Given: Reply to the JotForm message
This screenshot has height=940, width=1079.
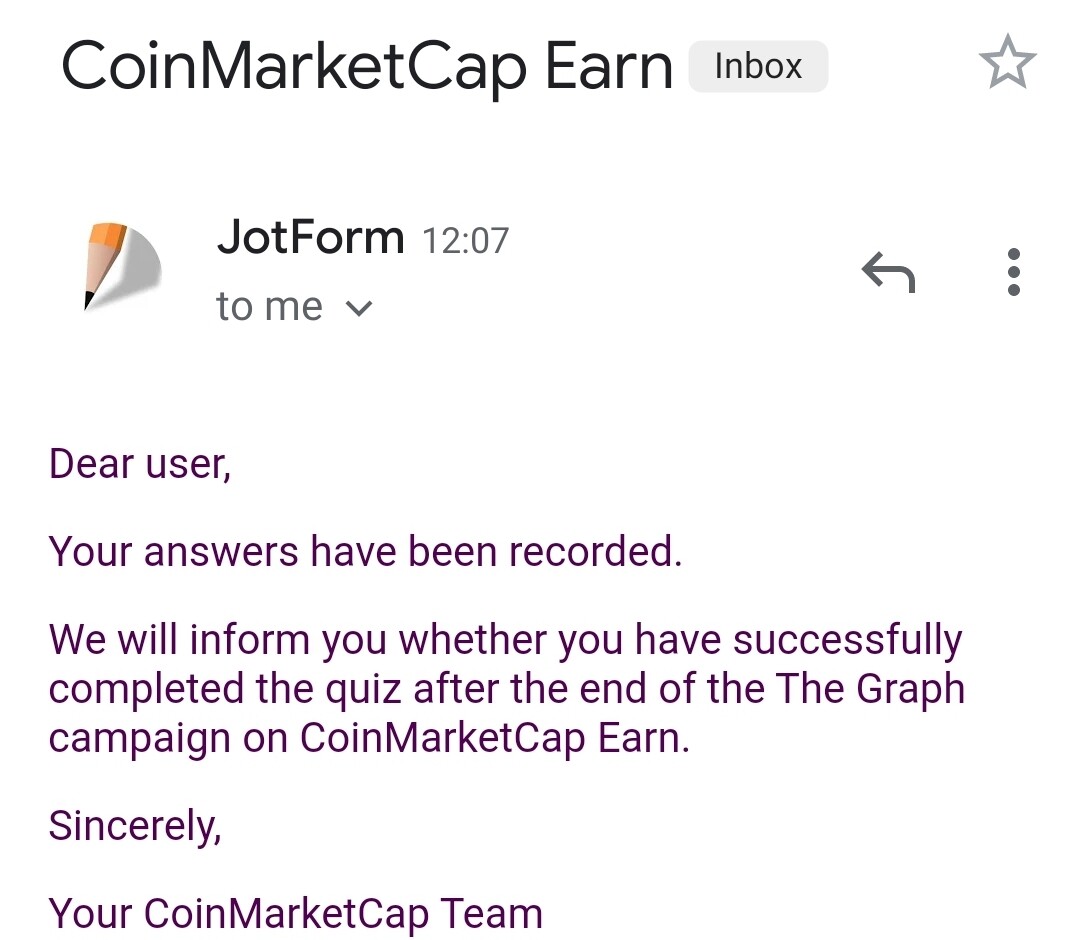Looking at the screenshot, I should [888, 272].
